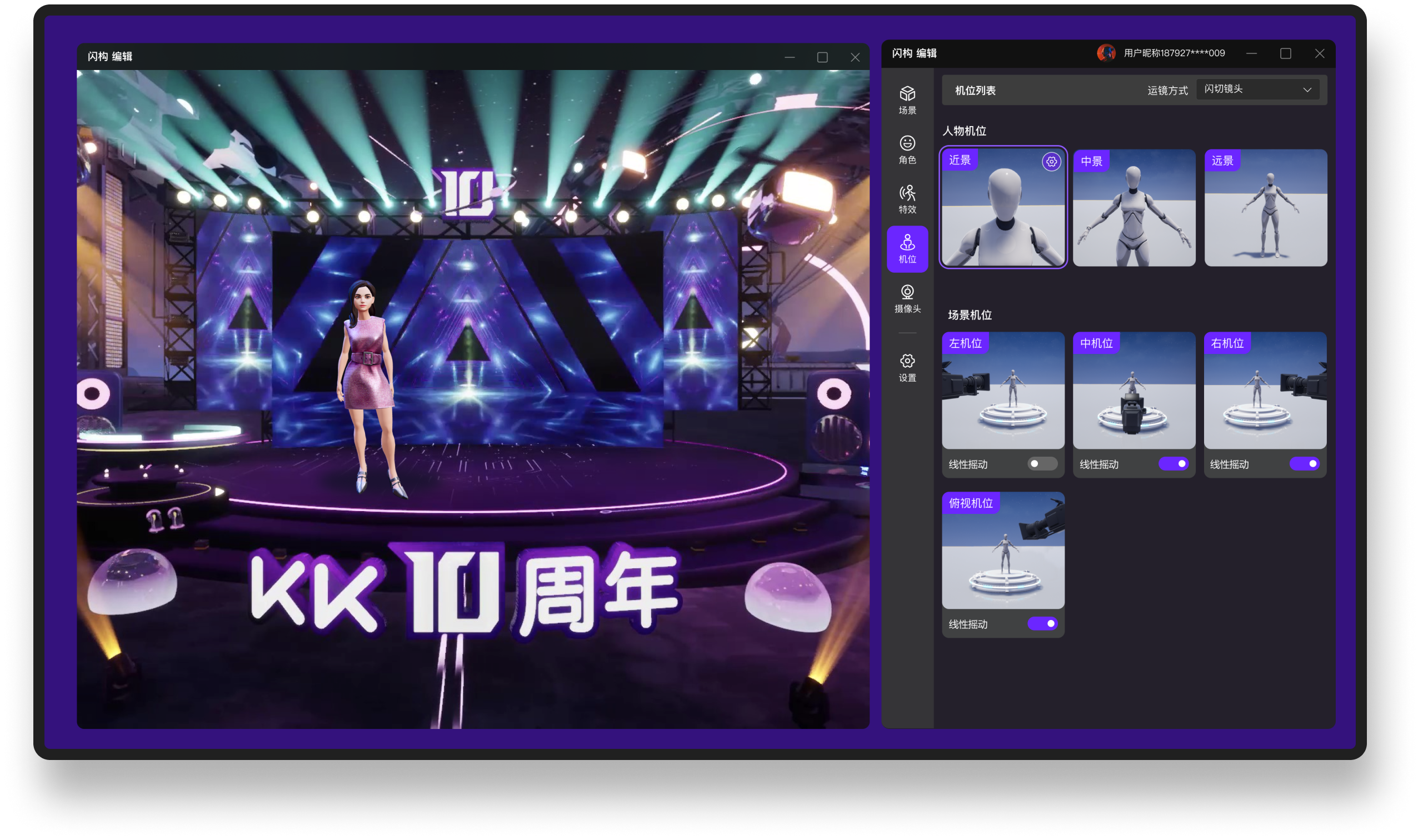Maximize the right 闪构 编辑 panel window
This screenshot has width=1418, height=840.
tap(1286, 53)
